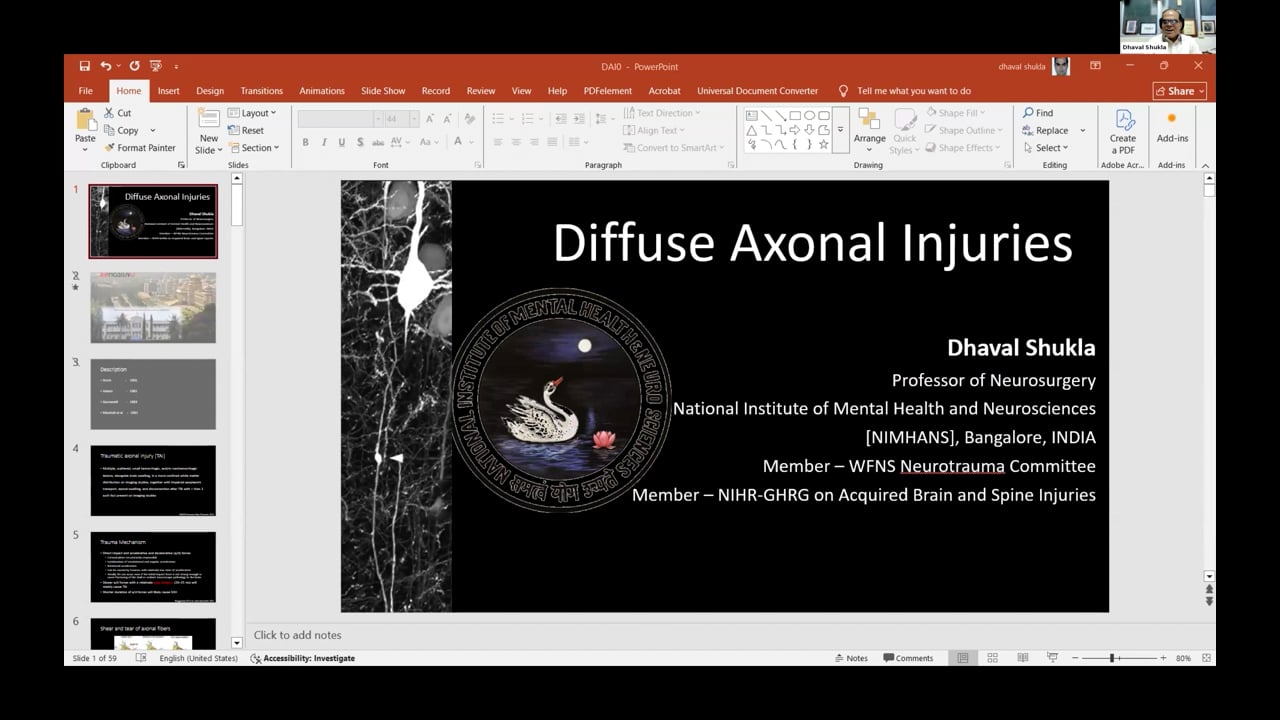Open Add-ins
This screenshot has height=720, width=1280.
(1172, 127)
